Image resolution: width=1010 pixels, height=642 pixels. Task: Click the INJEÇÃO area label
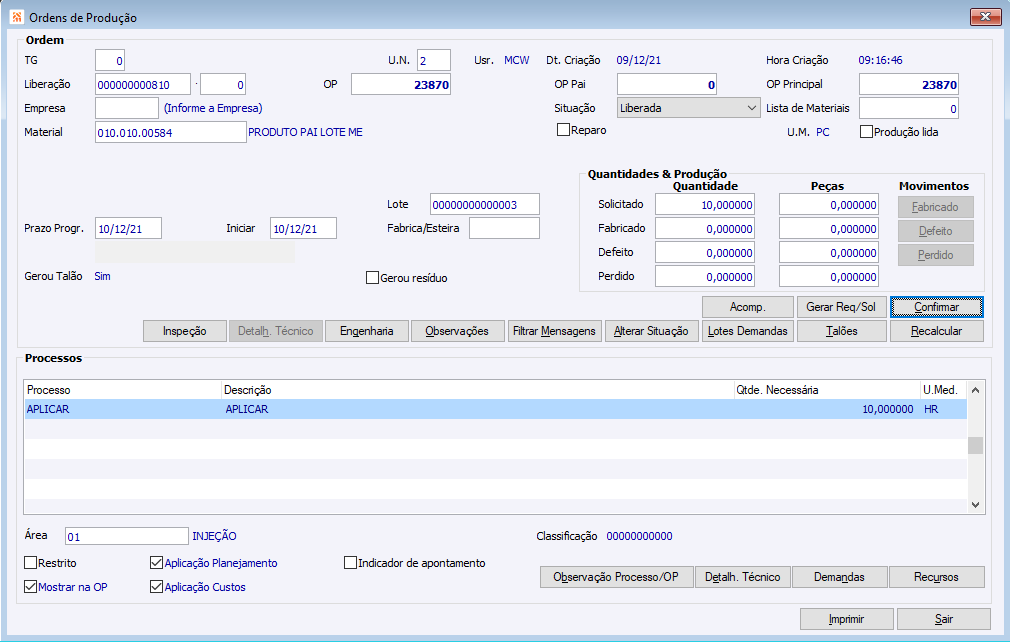point(214,536)
